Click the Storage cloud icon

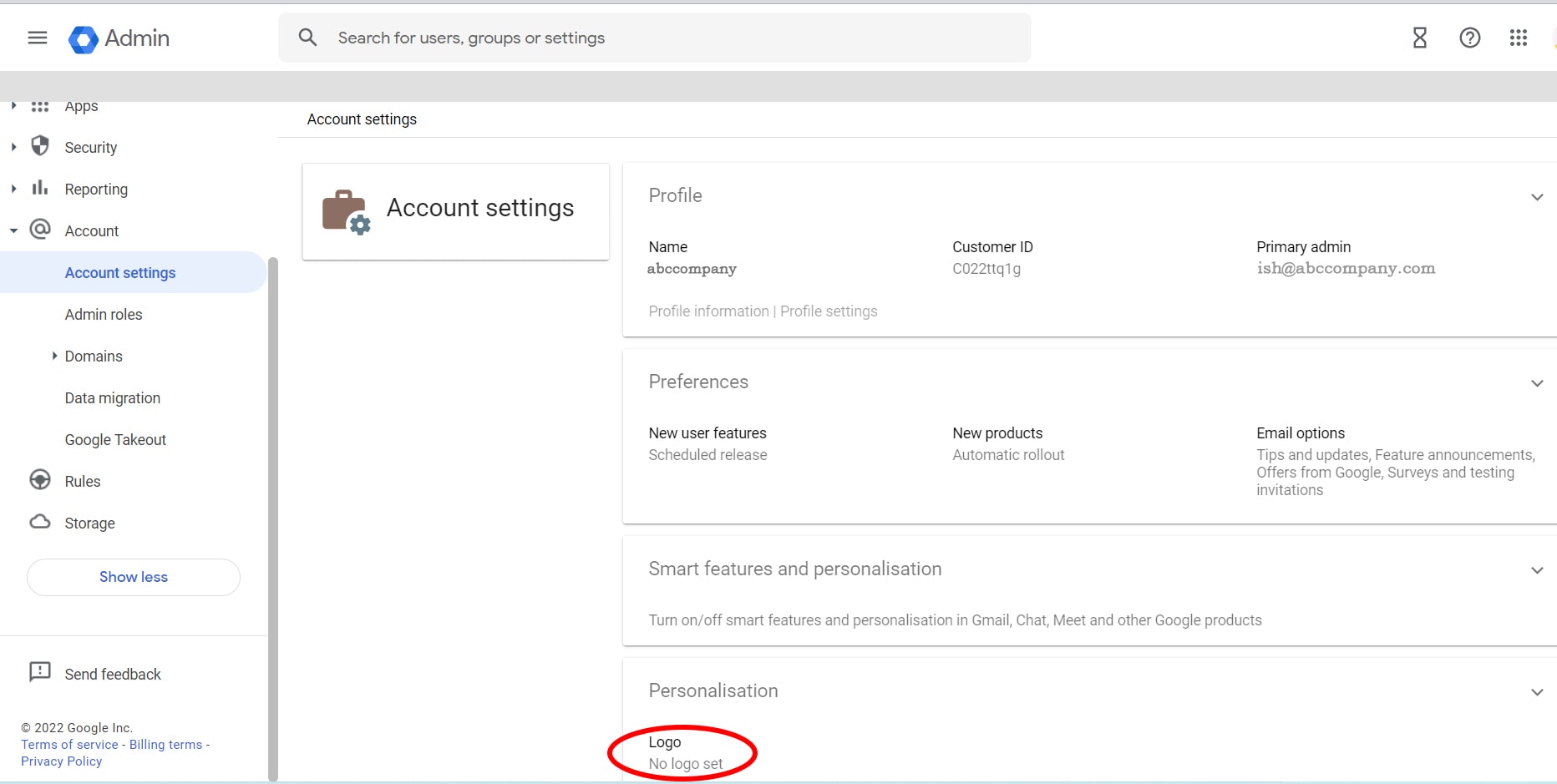[40, 522]
